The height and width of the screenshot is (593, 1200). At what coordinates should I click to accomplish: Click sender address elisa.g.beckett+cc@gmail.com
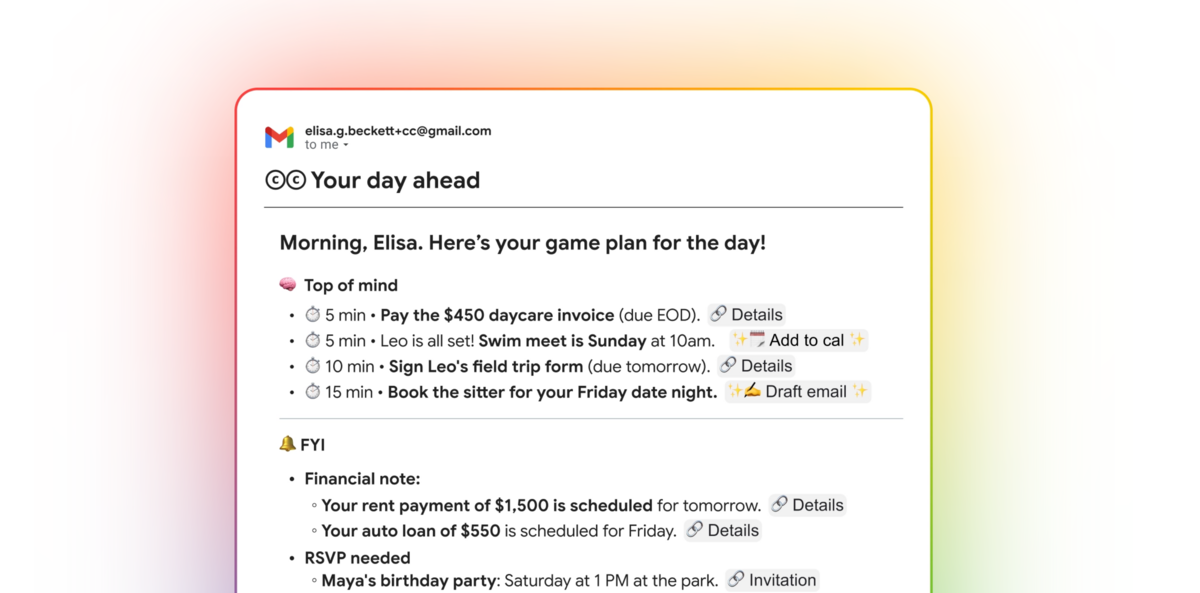click(398, 130)
